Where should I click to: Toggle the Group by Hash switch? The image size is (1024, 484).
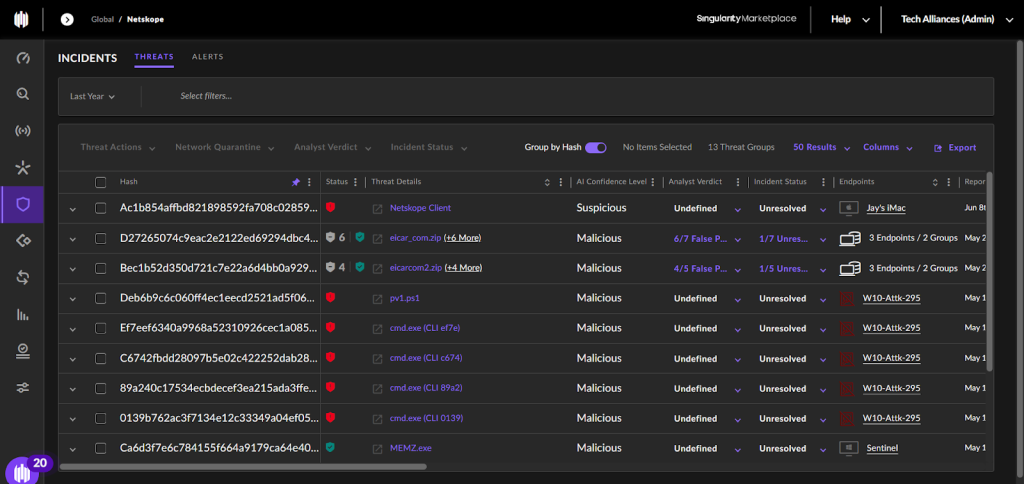(596, 148)
